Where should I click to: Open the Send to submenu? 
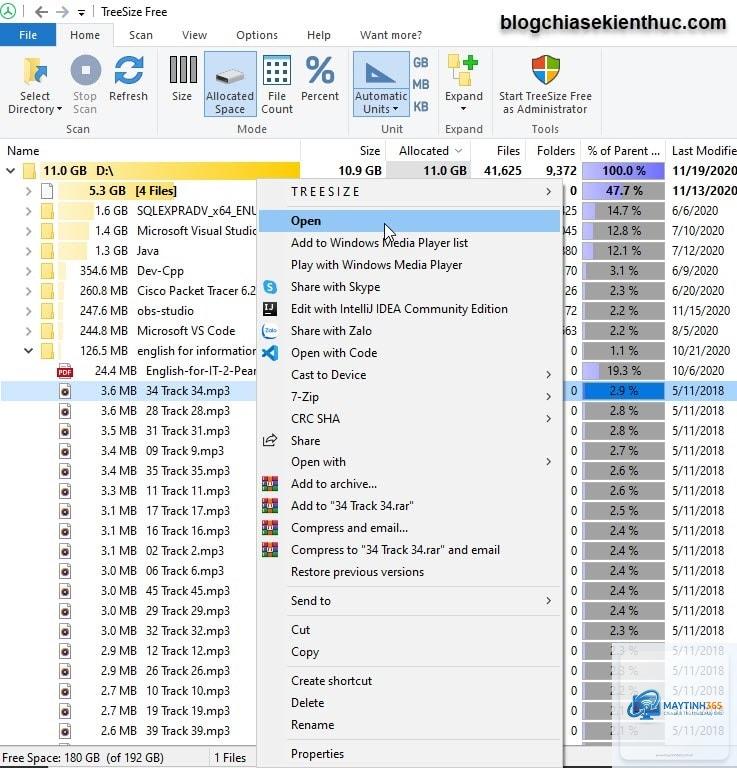pyautogui.click(x=409, y=601)
